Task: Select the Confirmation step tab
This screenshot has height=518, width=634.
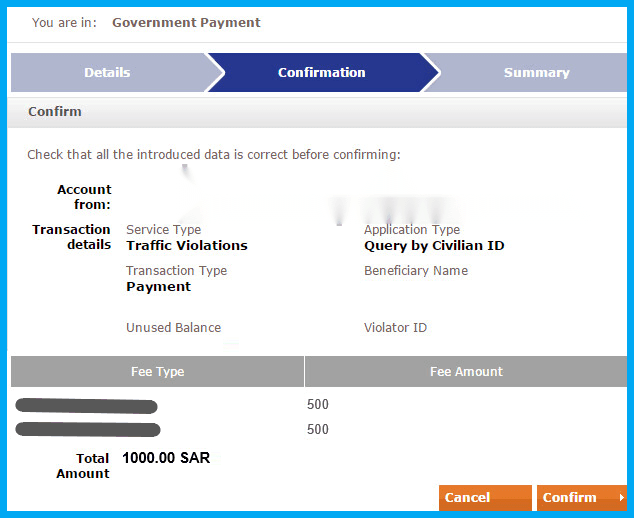Action: (322, 72)
